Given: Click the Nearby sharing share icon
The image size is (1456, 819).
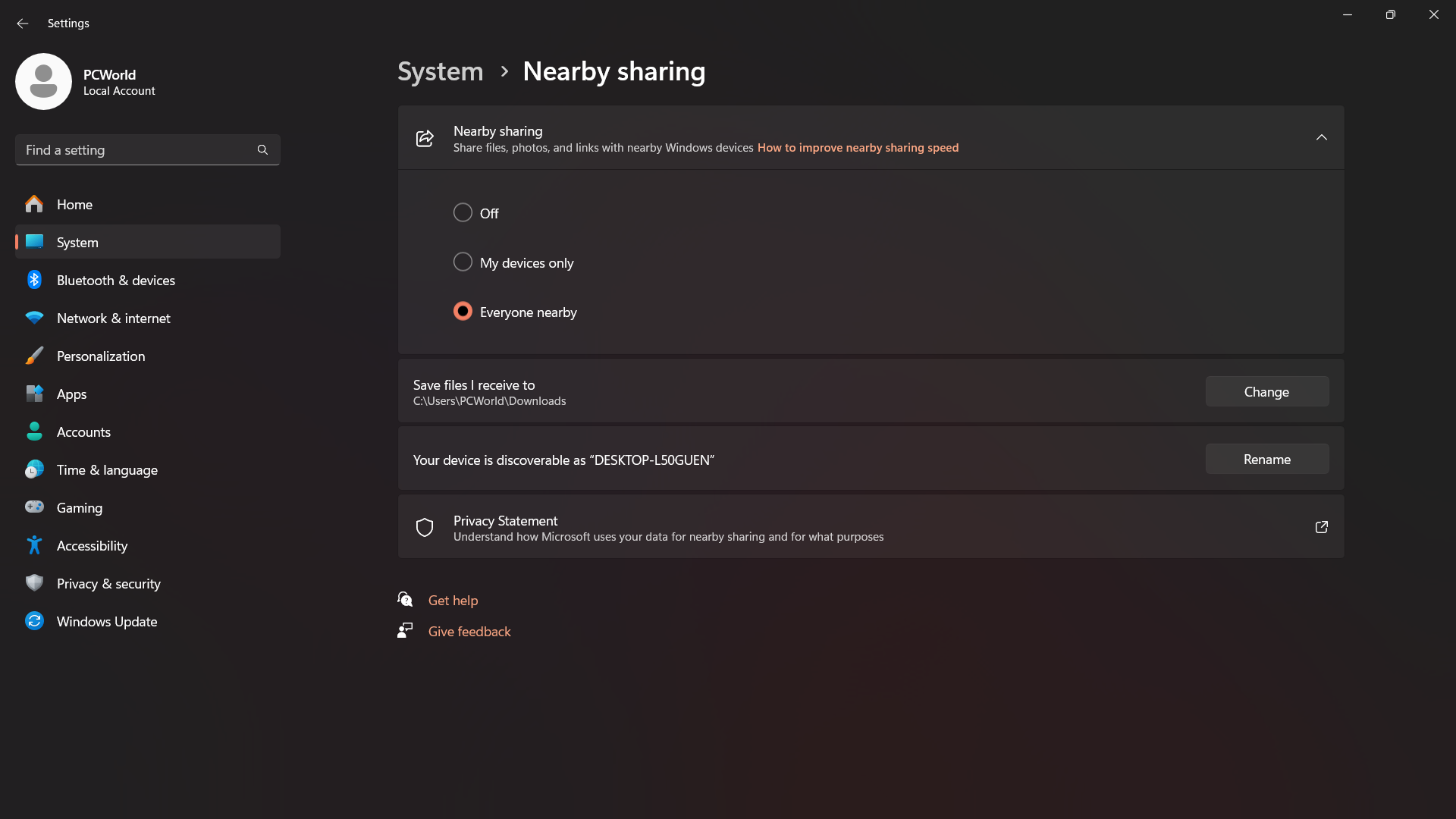Looking at the screenshot, I should click(425, 137).
